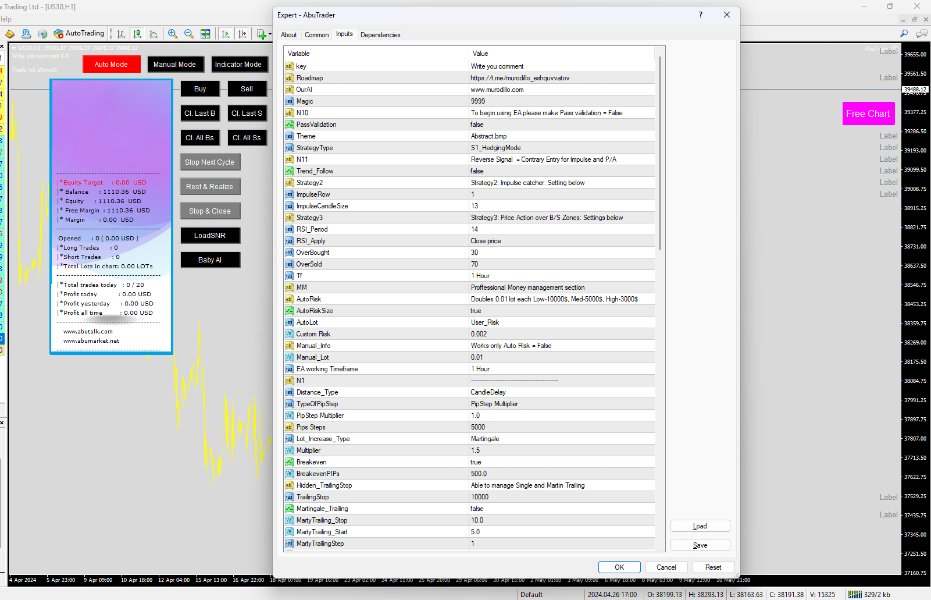The image size is (931, 600).
Task: Click the magenta Free Chart button
Action: tap(867, 113)
